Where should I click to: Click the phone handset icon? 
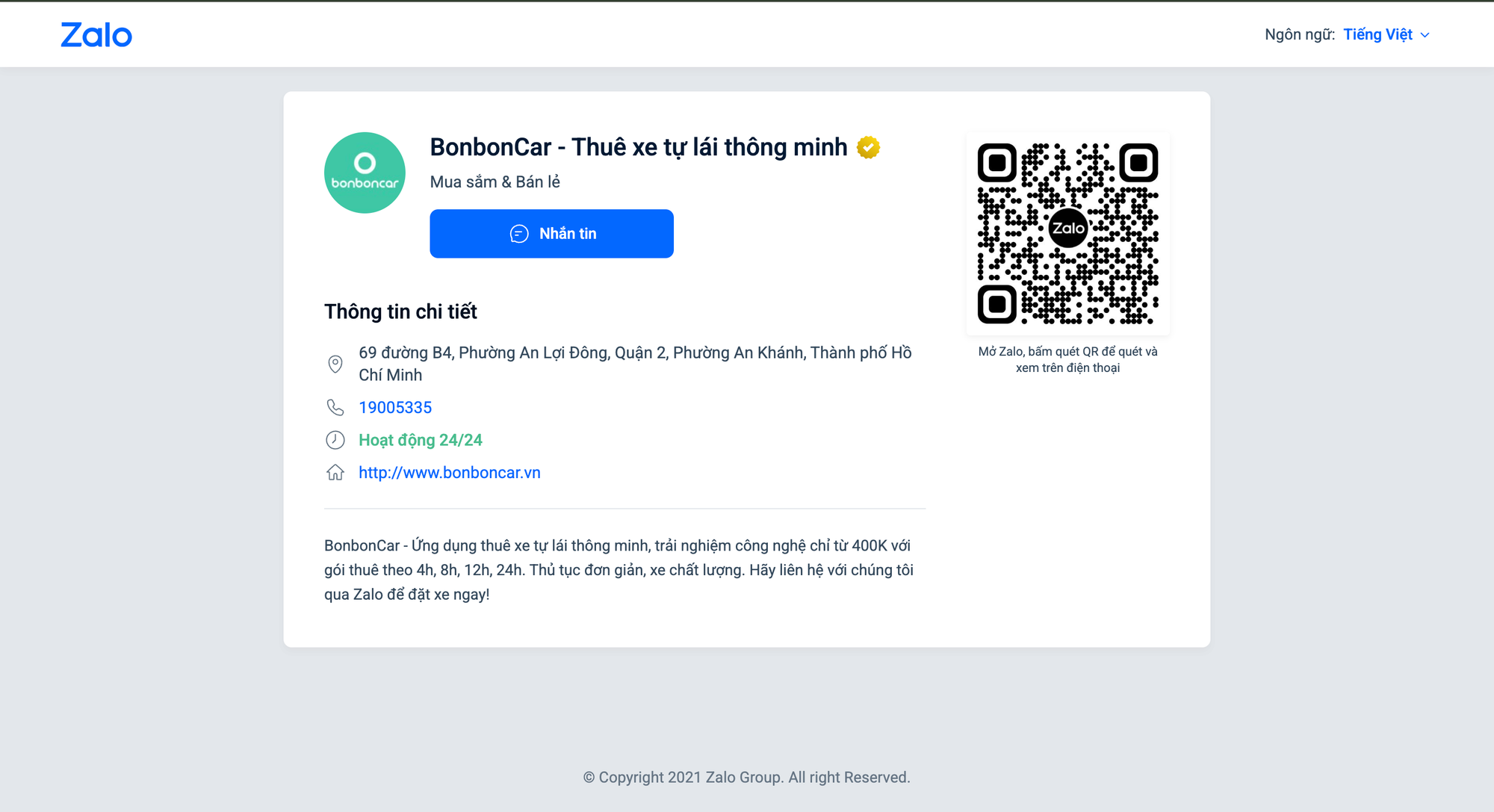[x=335, y=407]
